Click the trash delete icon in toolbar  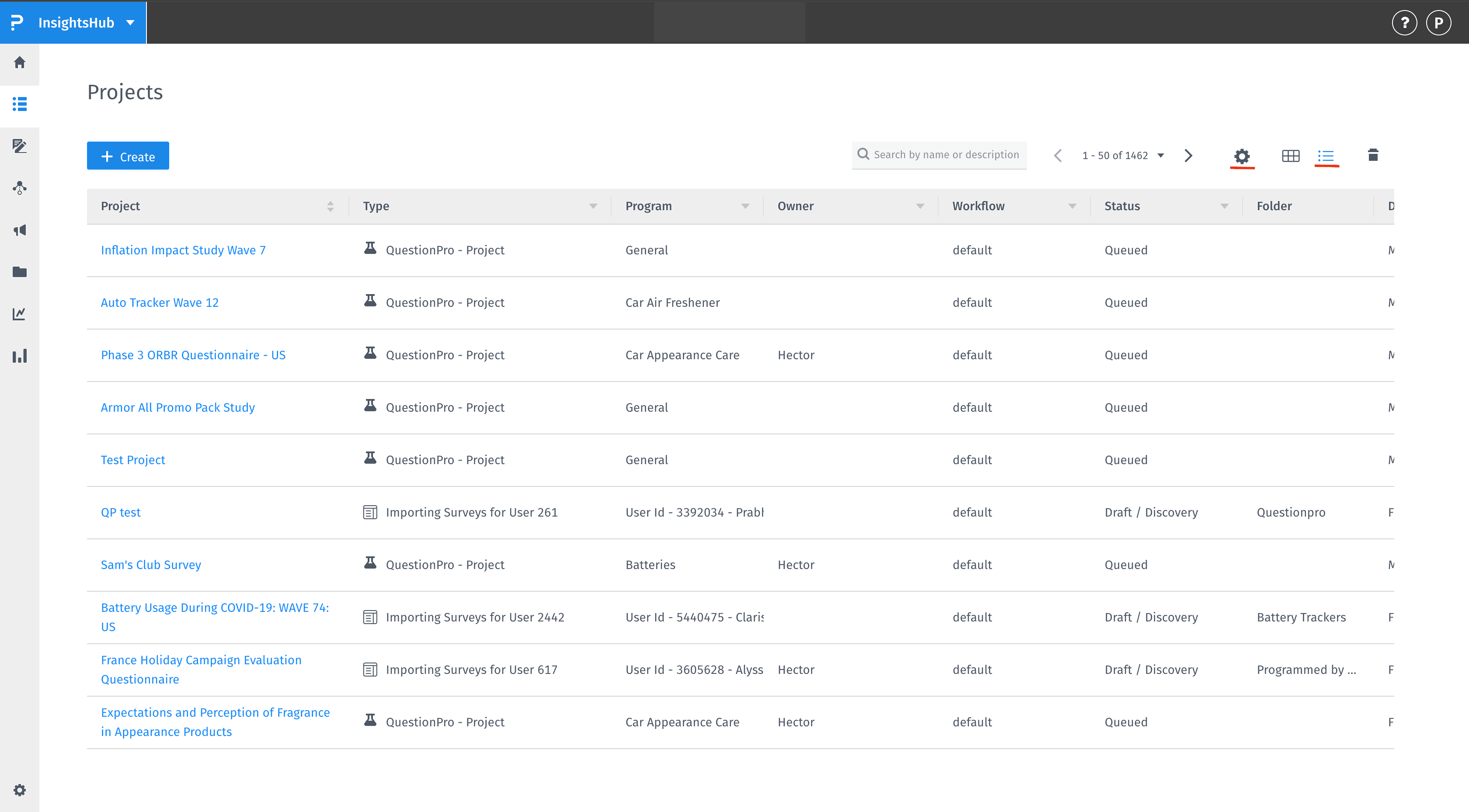tap(1373, 155)
